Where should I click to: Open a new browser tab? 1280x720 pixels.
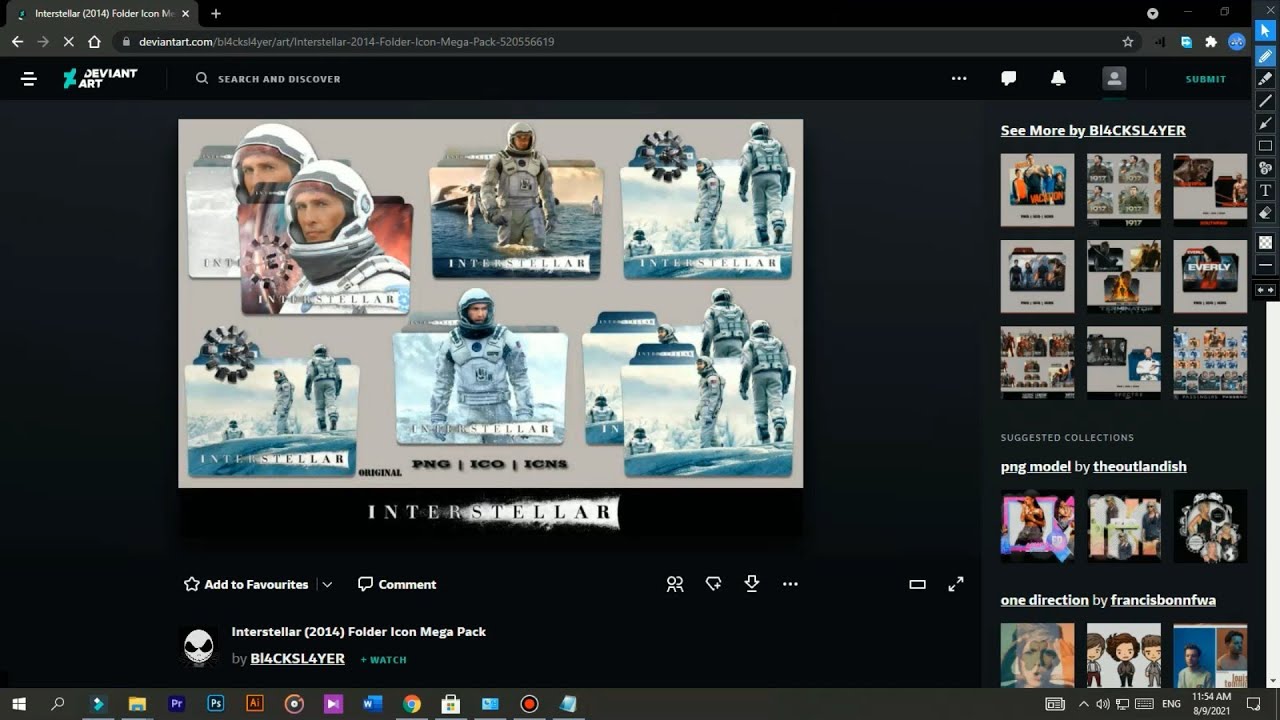215,13
